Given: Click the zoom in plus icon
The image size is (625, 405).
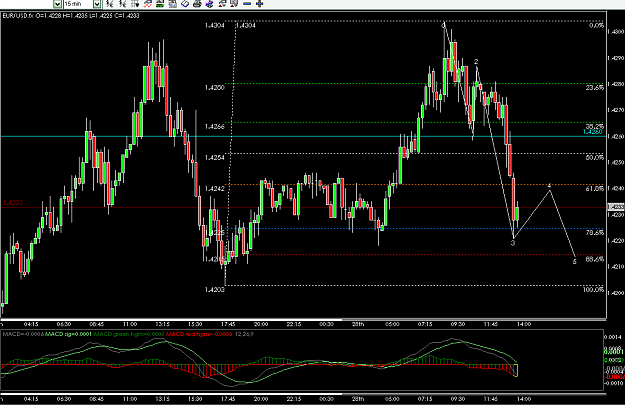Looking at the screenshot, I should (x=259, y=4).
